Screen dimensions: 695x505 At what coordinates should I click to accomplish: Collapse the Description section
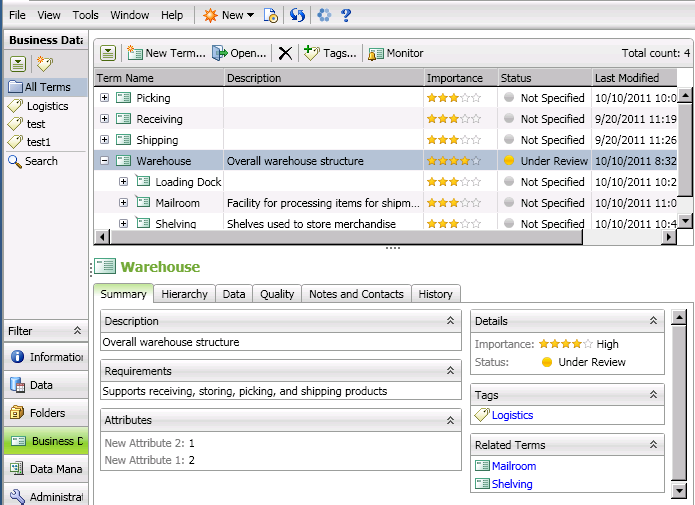click(450, 321)
